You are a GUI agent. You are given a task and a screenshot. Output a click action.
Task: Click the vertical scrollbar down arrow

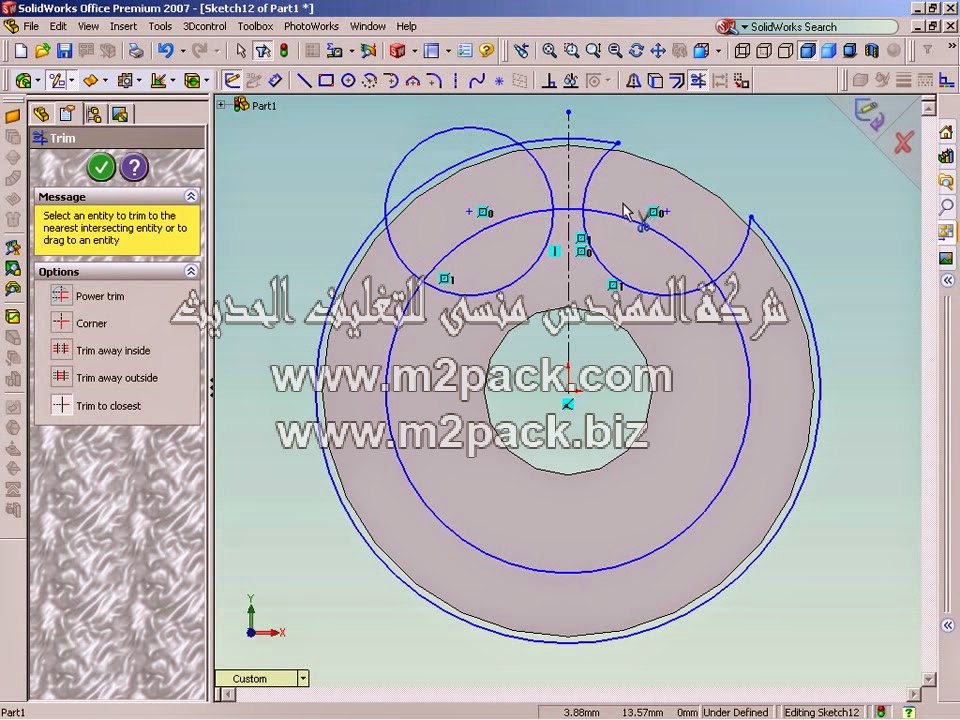click(x=929, y=679)
